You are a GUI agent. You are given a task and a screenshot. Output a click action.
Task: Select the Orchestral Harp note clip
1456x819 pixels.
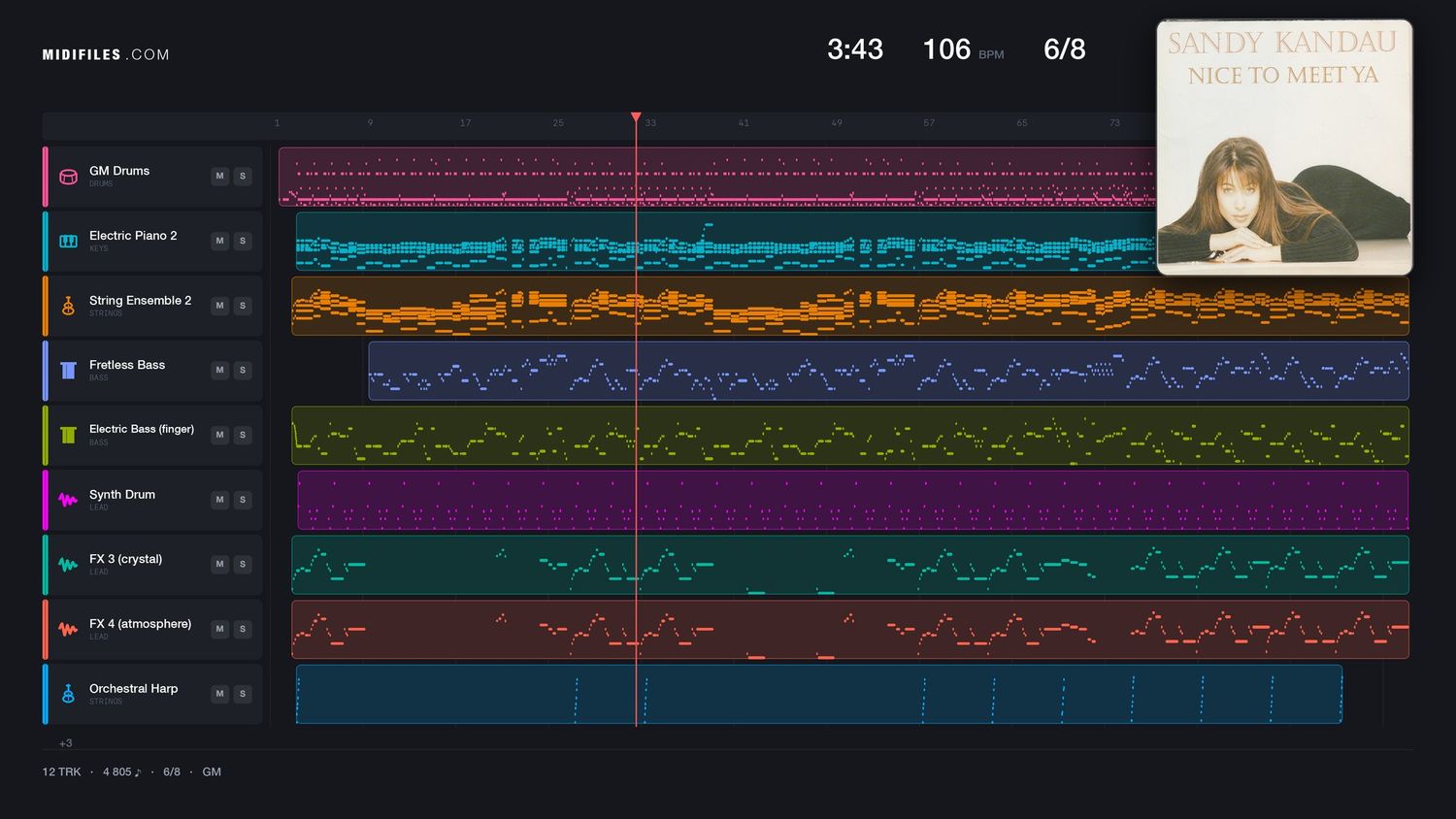819,694
